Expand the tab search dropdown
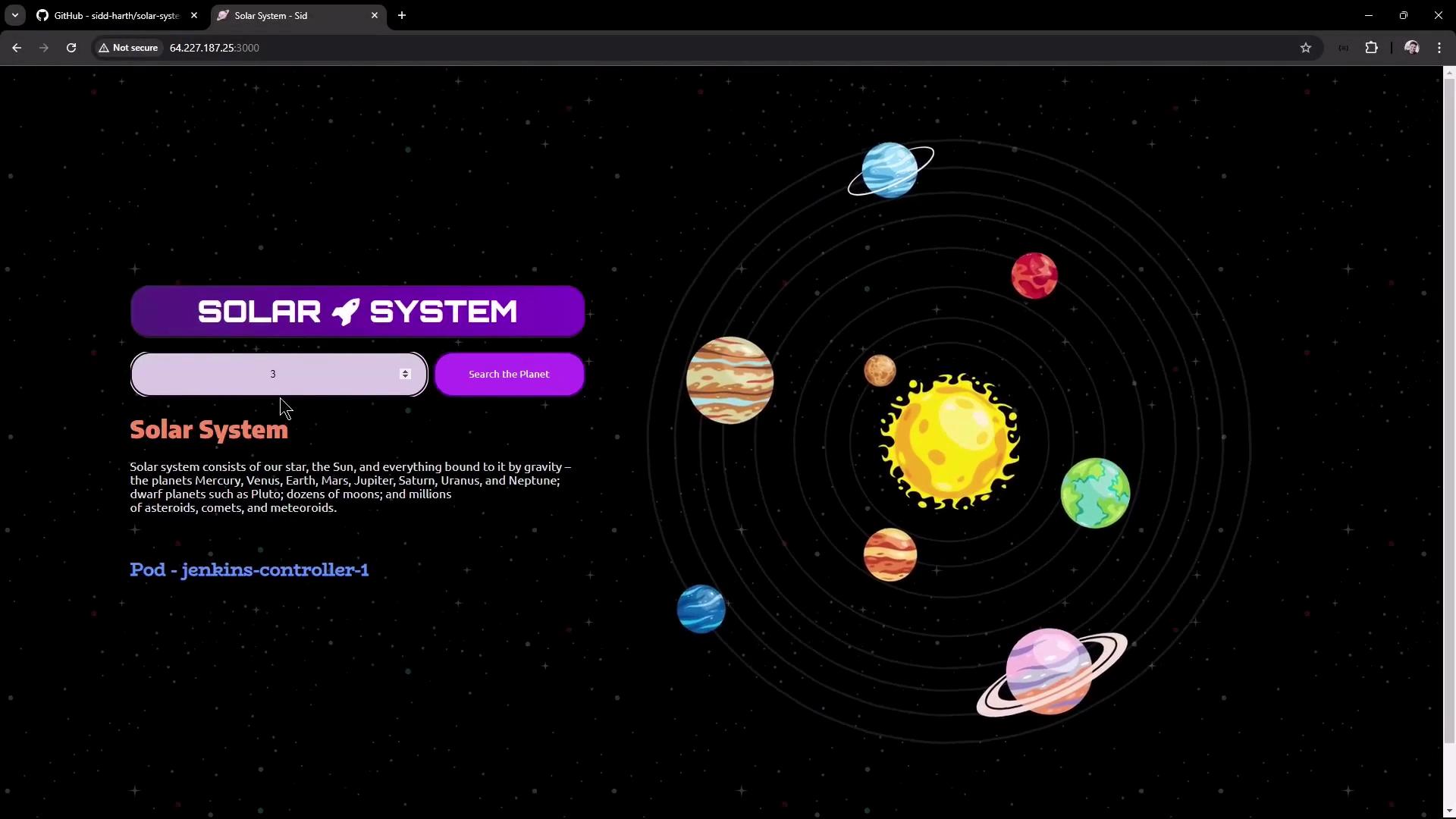The height and width of the screenshot is (819, 1456). pos(14,15)
